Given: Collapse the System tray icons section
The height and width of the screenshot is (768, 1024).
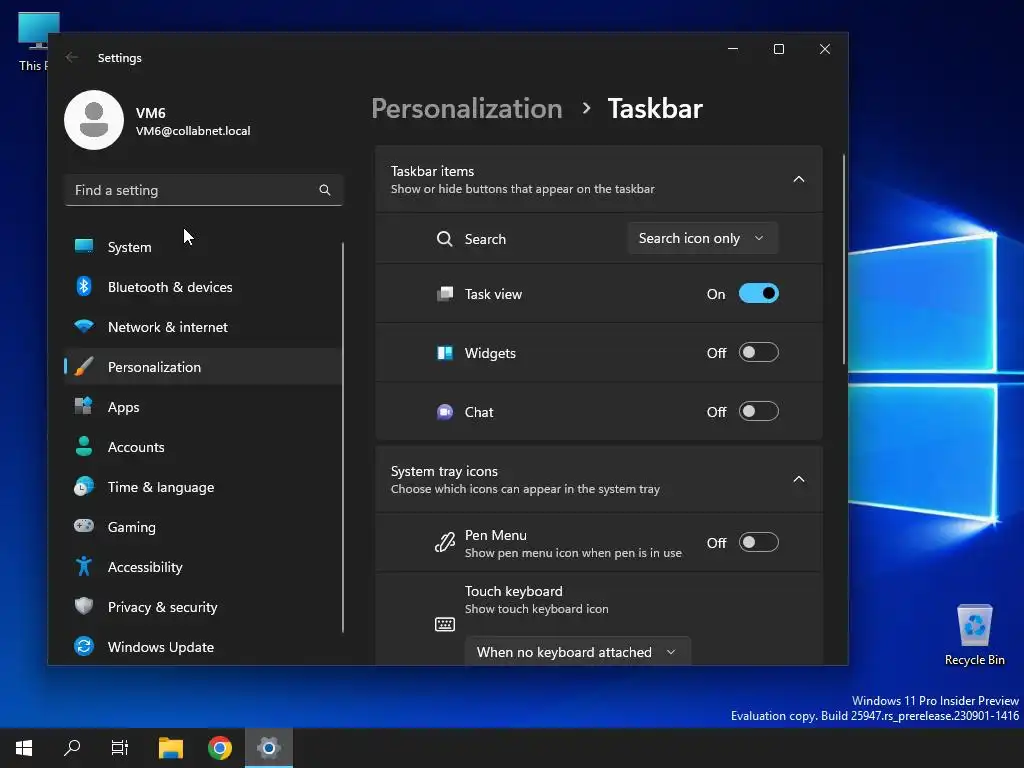Looking at the screenshot, I should (x=798, y=479).
